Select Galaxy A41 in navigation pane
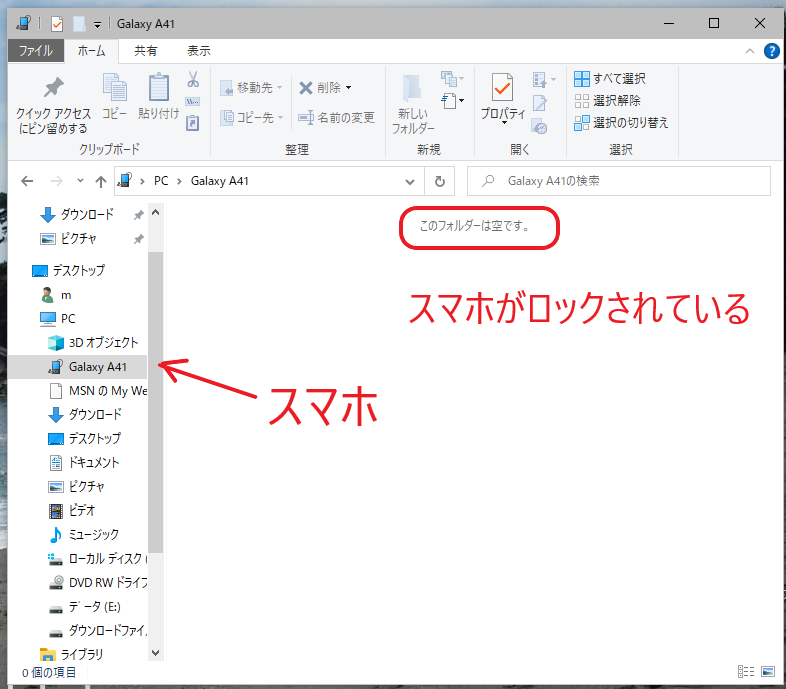The width and height of the screenshot is (786, 689). coord(77,367)
